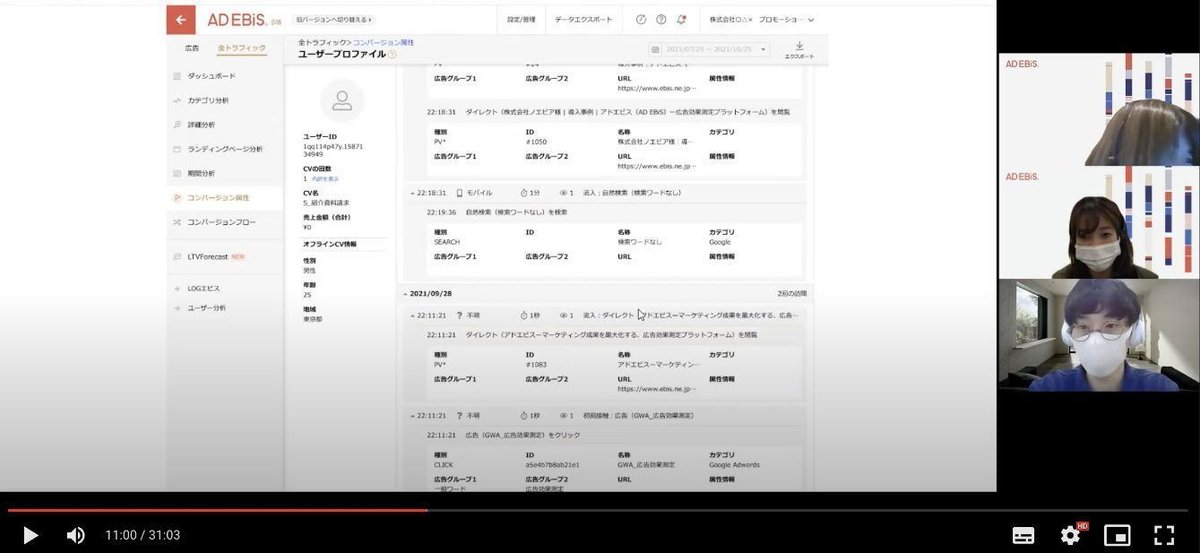Click the LTVForecast sidebar icon
This screenshot has height=553, width=1200.
click(177, 256)
